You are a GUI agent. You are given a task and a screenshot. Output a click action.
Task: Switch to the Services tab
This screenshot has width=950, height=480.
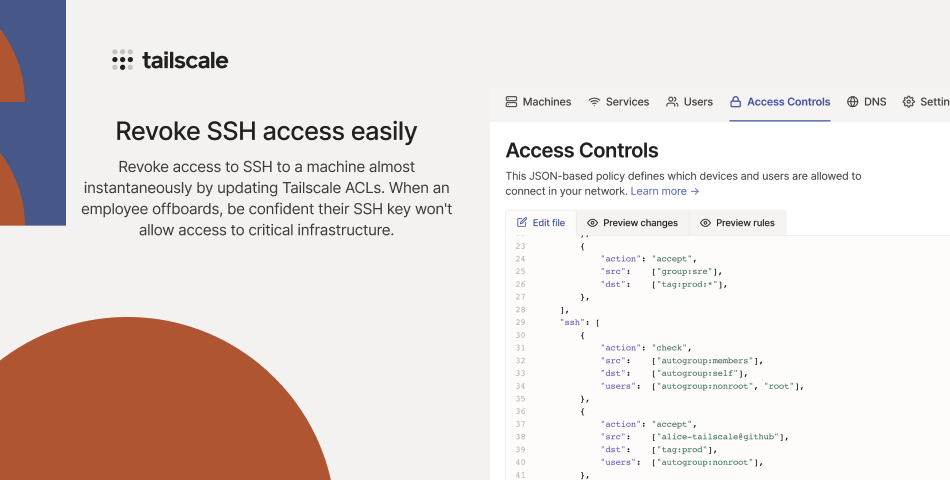pyautogui.click(x=619, y=102)
